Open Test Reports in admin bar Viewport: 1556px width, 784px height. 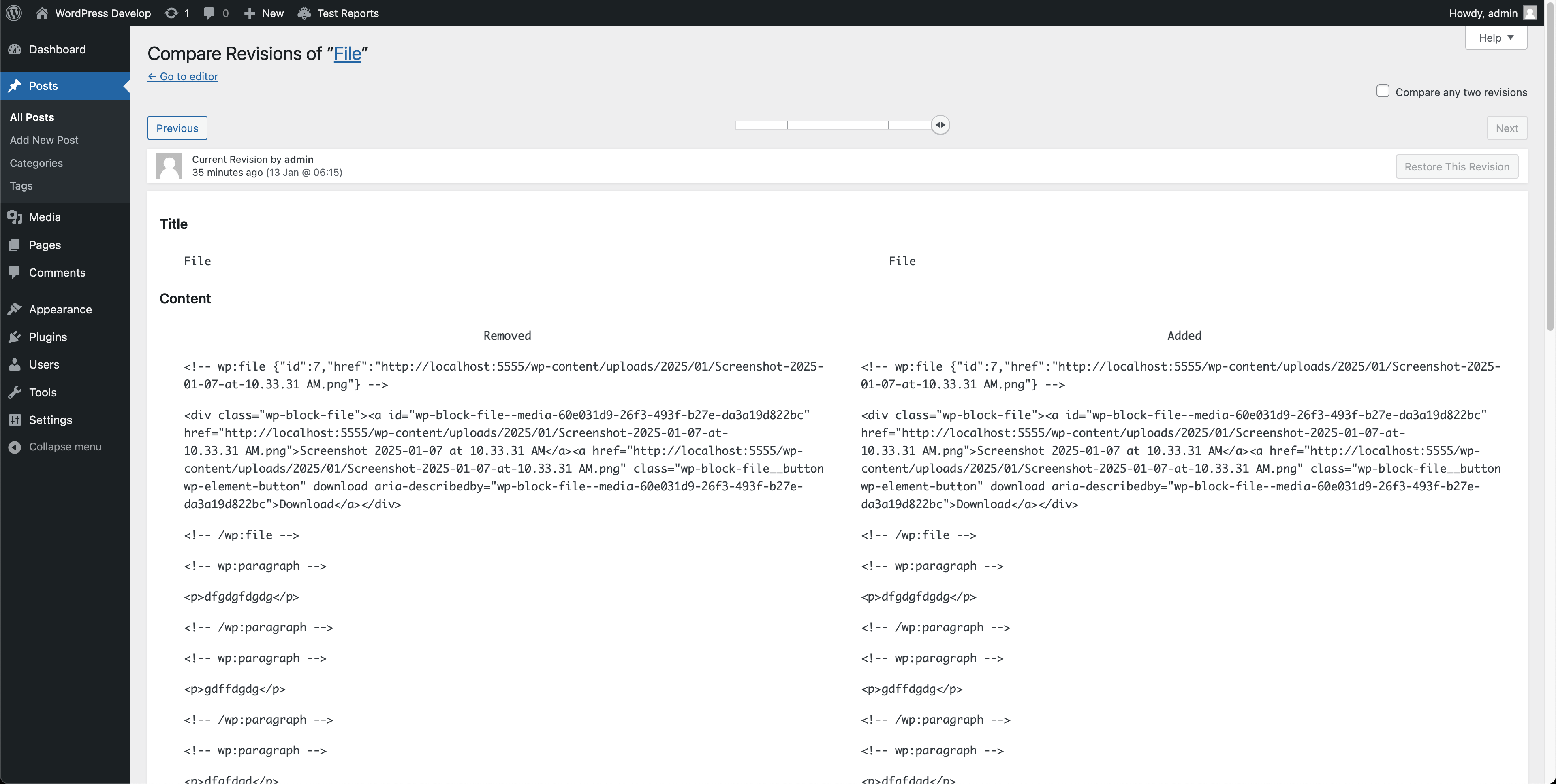338,13
